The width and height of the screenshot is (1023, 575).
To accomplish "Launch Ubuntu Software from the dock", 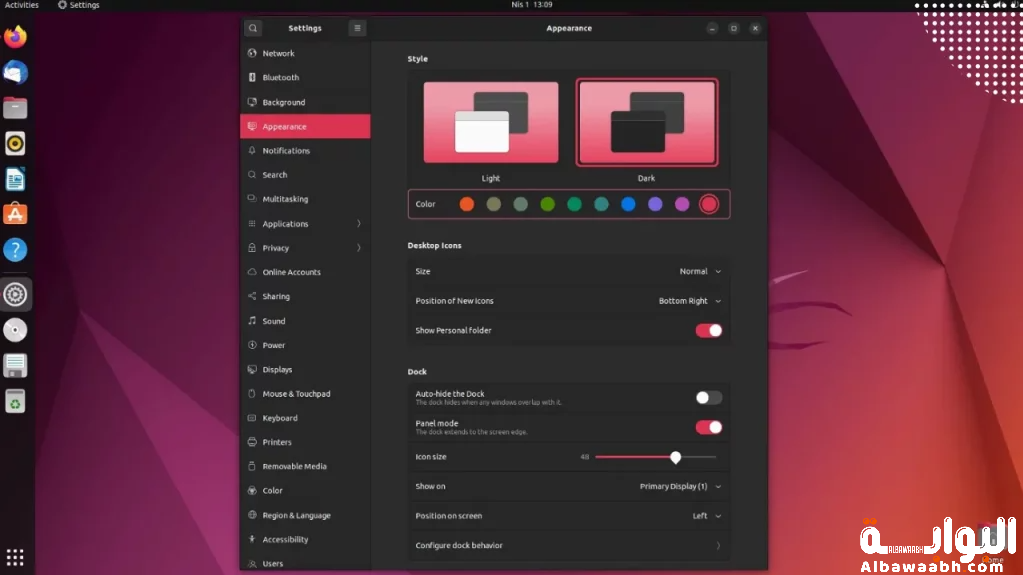I will pos(15,214).
